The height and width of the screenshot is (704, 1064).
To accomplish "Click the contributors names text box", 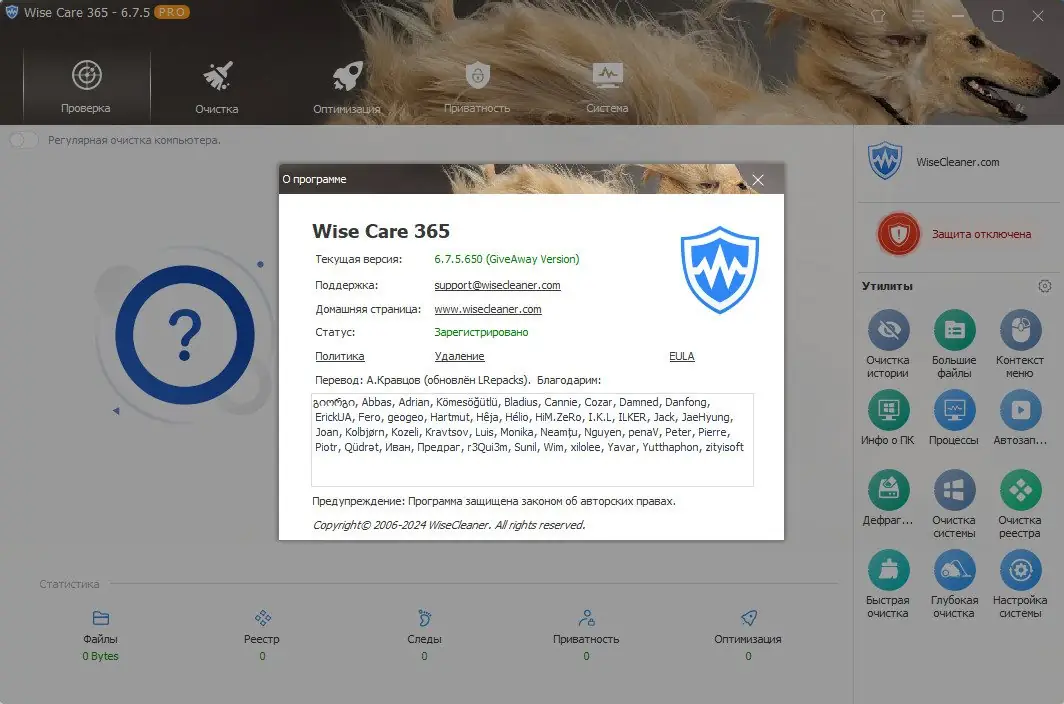I will (532, 439).
